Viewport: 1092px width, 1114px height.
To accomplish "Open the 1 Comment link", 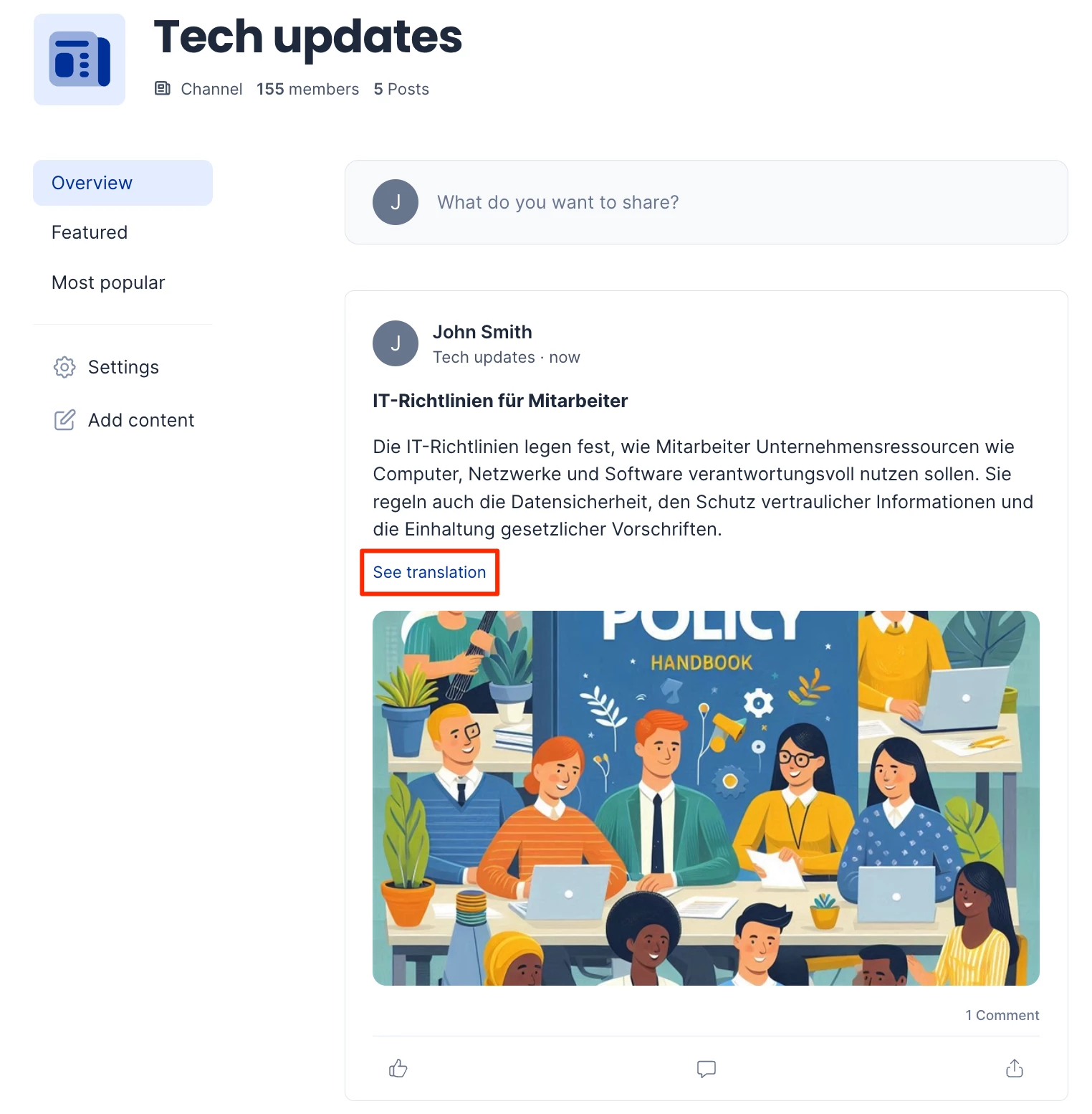I will coord(1002,1015).
